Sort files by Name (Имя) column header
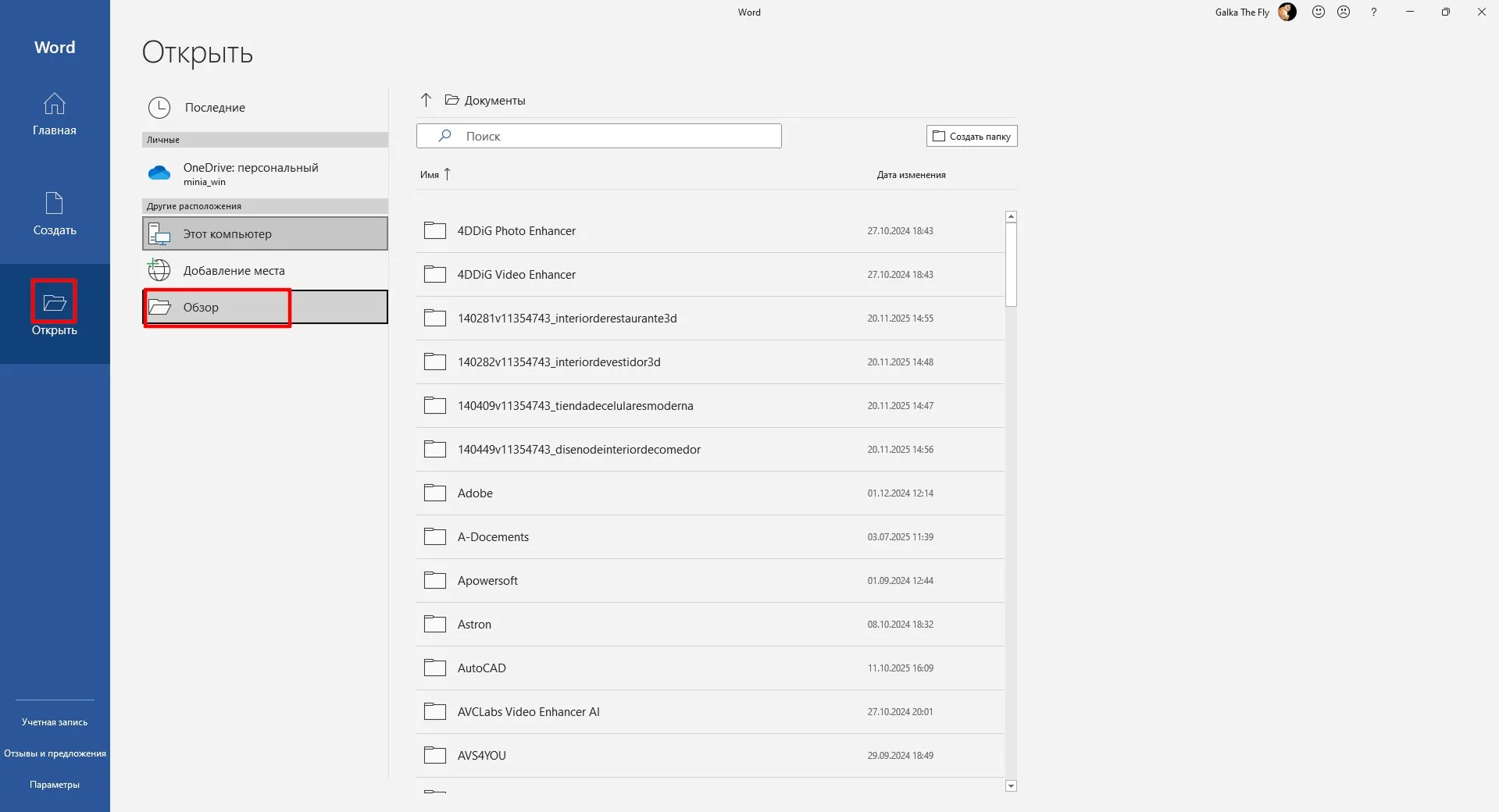This screenshot has height=812, width=1499. click(430, 175)
